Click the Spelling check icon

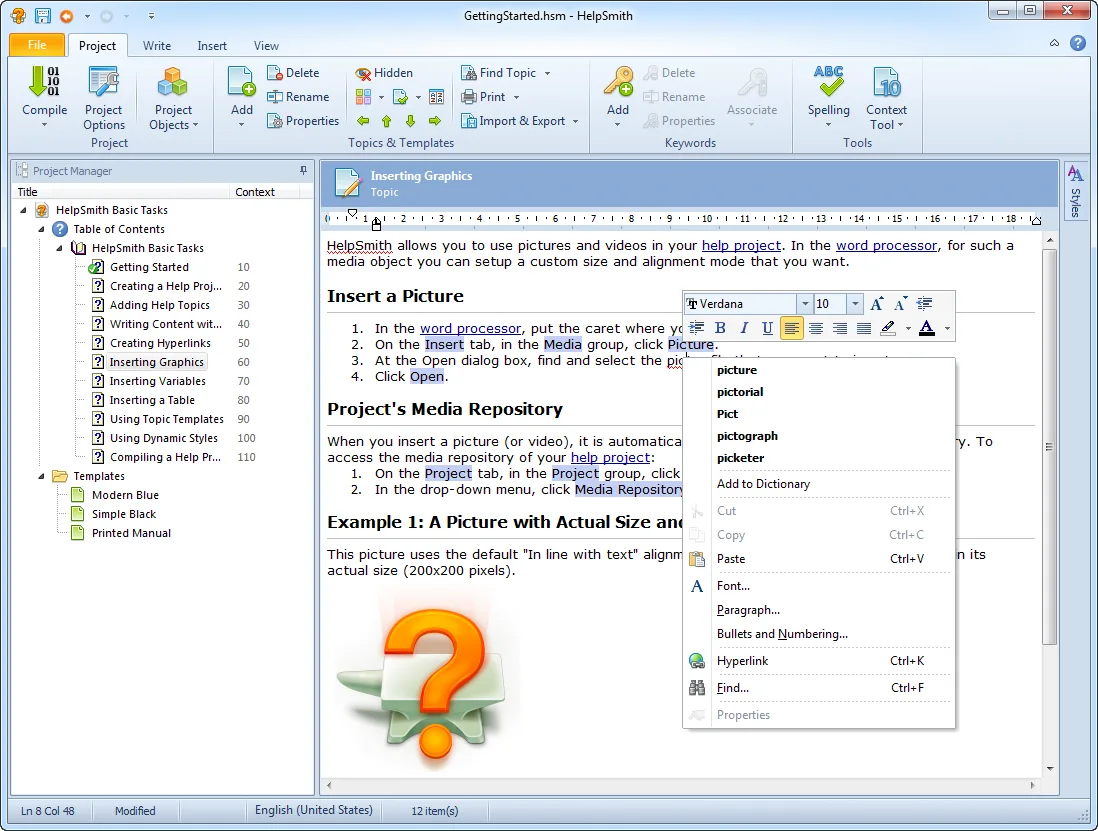828,82
